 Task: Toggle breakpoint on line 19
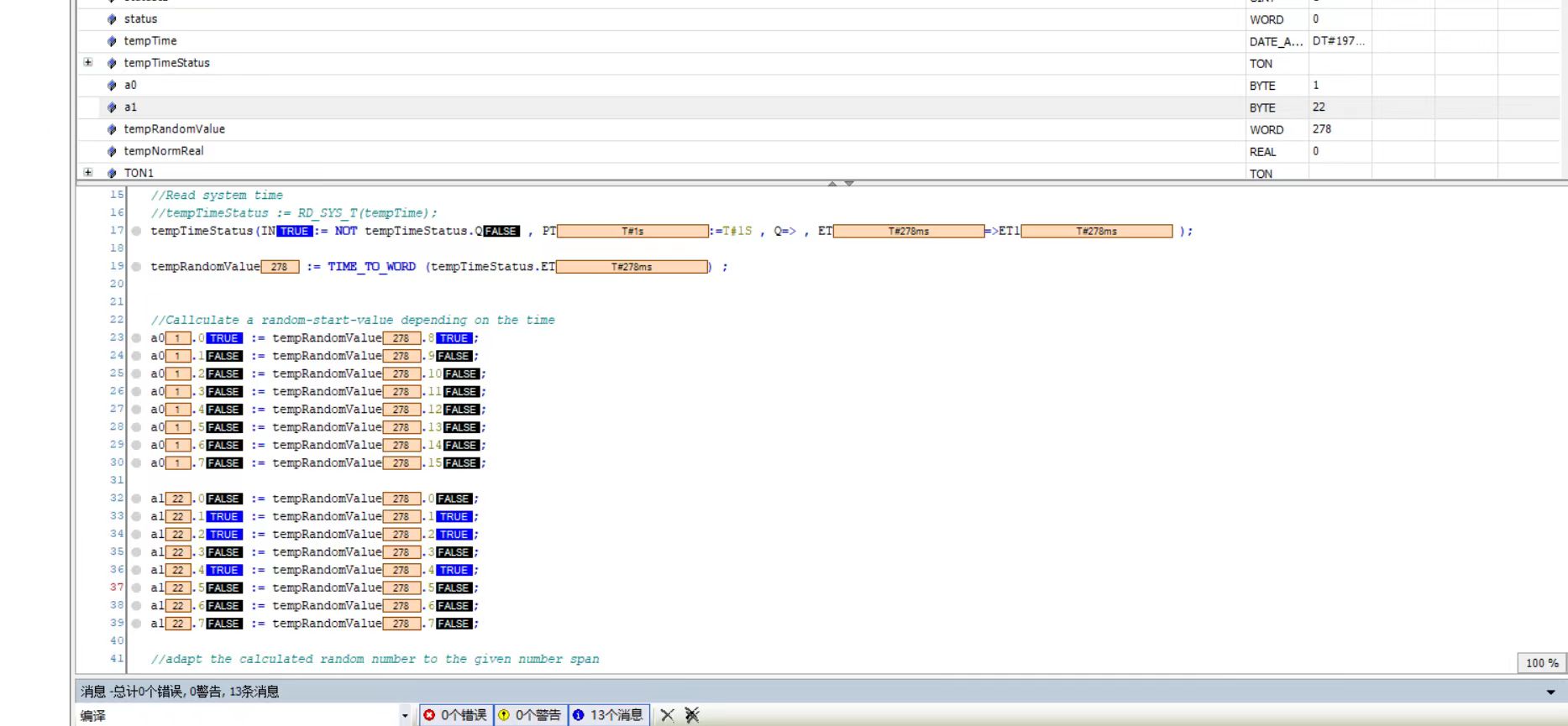(x=136, y=267)
